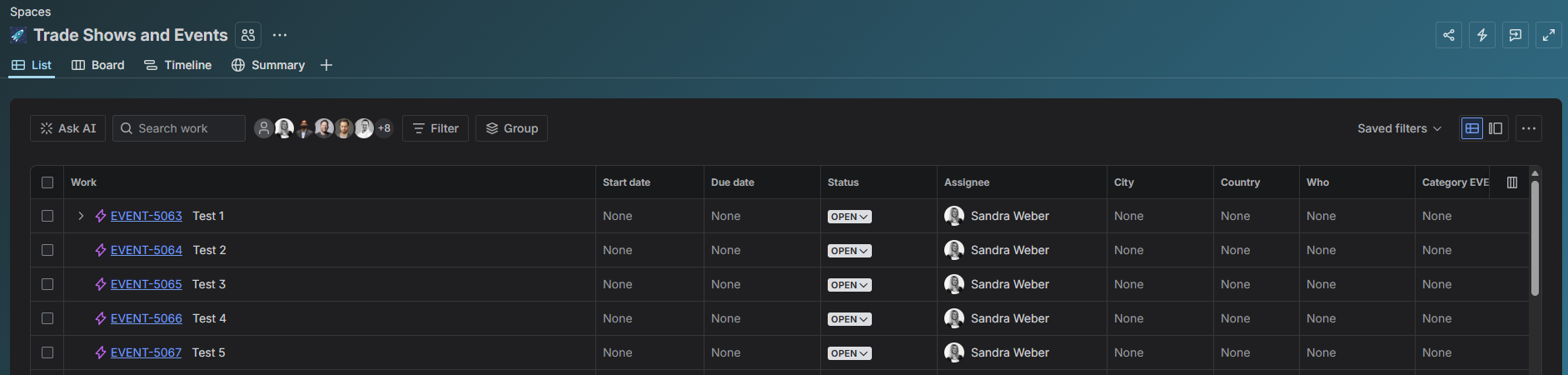The height and width of the screenshot is (375, 1568).
Task: Click the share icon
Action: [x=1449, y=35]
